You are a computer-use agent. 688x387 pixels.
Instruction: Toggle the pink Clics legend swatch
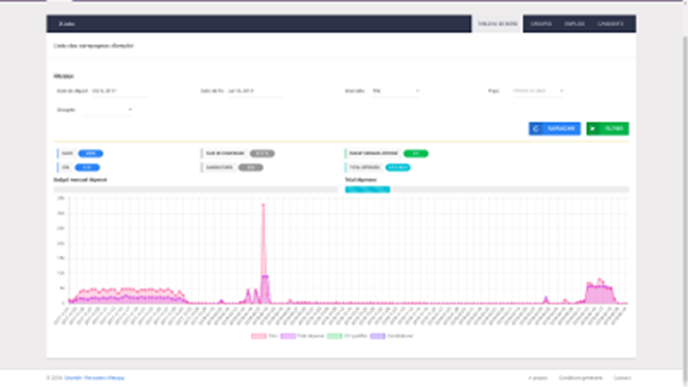pos(258,336)
